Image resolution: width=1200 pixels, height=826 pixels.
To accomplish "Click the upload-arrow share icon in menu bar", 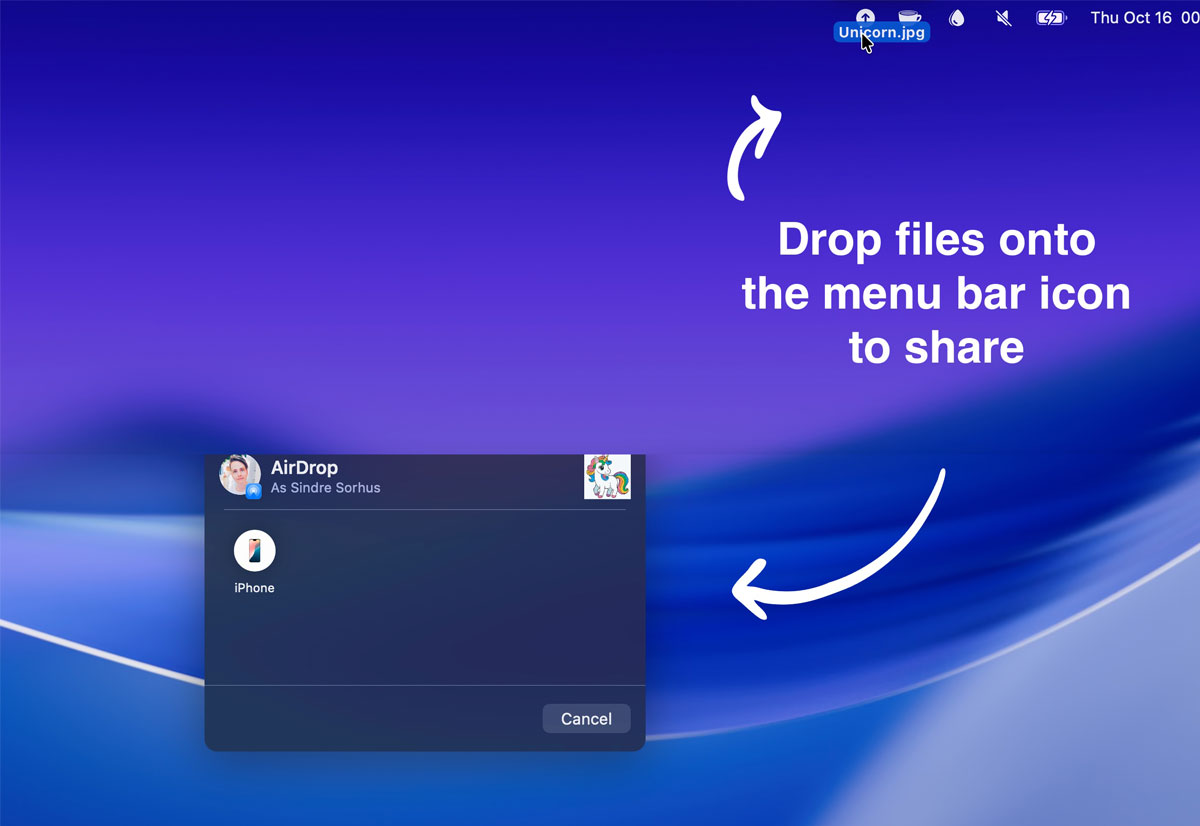I will pyautogui.click(x=864, y=17).
